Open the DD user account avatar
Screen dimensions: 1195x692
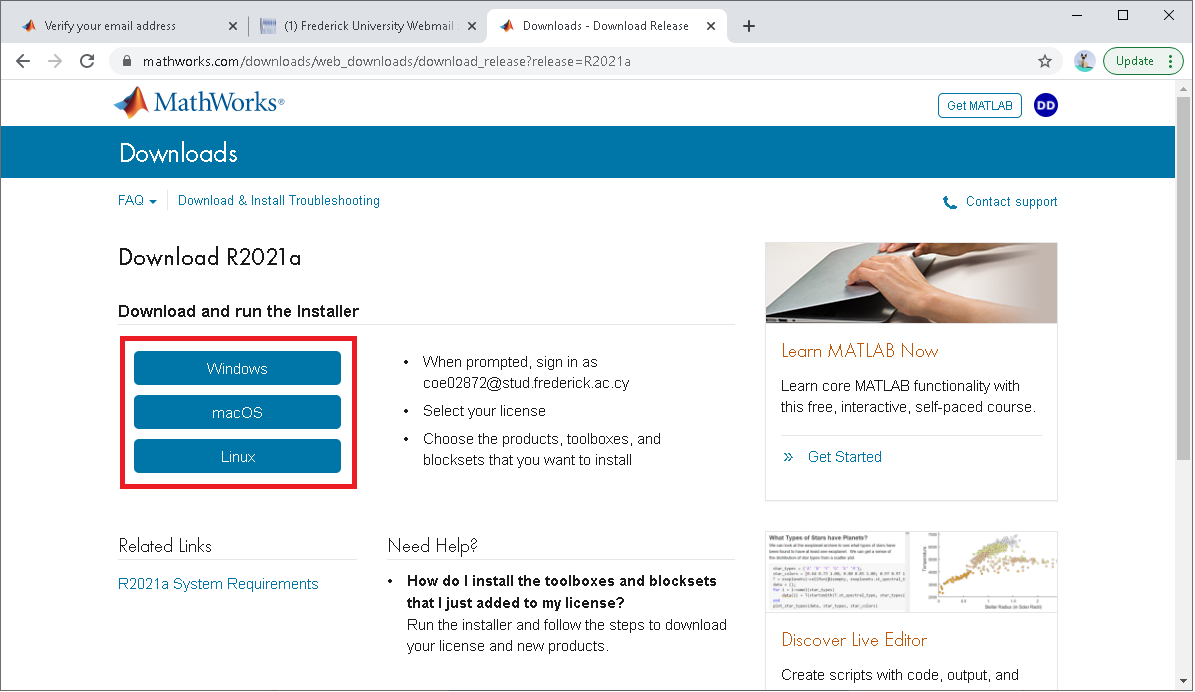point(1045,105)
